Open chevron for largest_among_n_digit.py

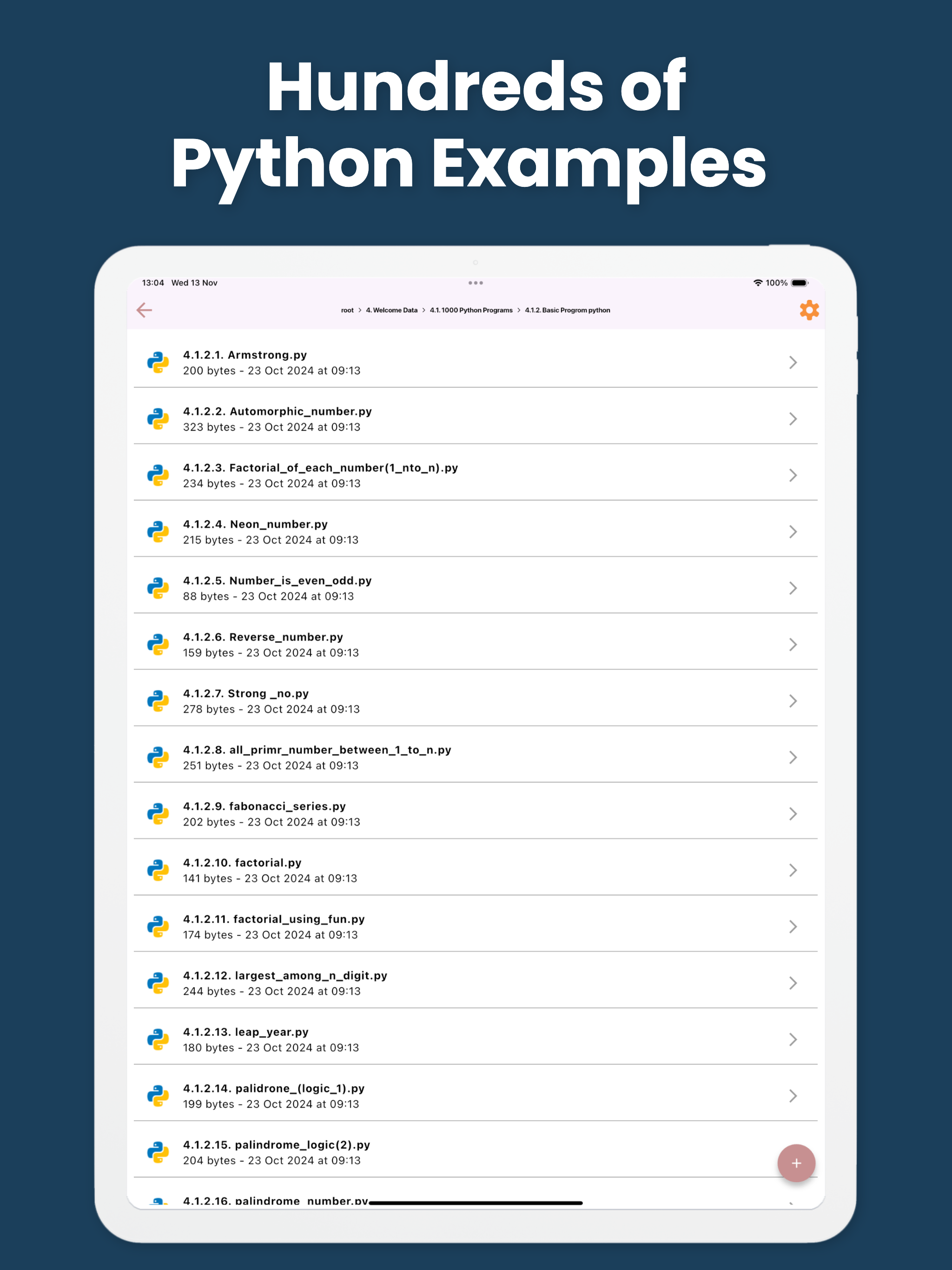tap(793, 984)
